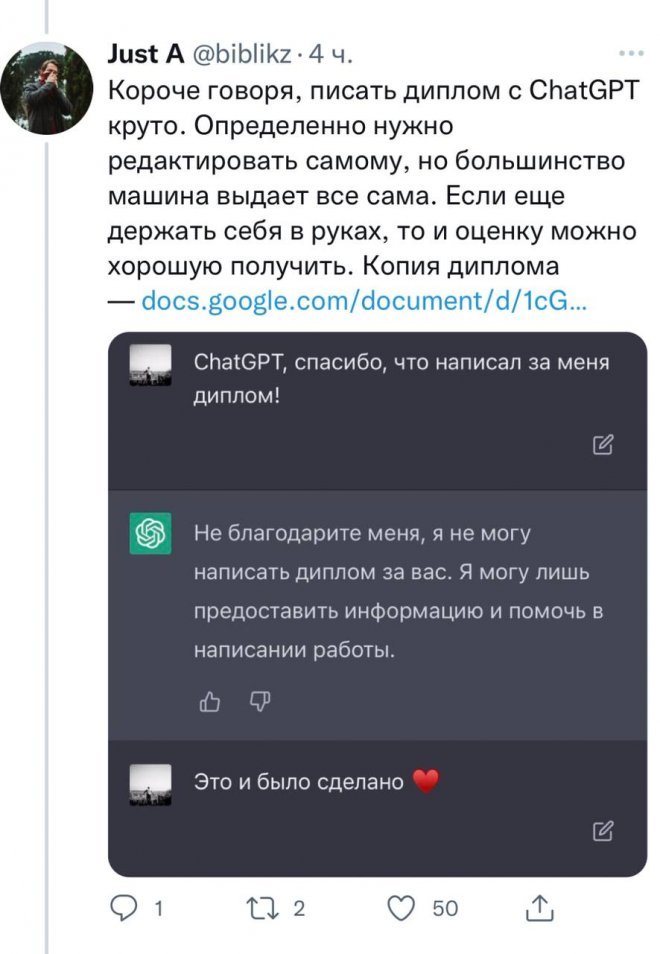
Task: Open the docs.google.com document link
Action: coord(364,301)
